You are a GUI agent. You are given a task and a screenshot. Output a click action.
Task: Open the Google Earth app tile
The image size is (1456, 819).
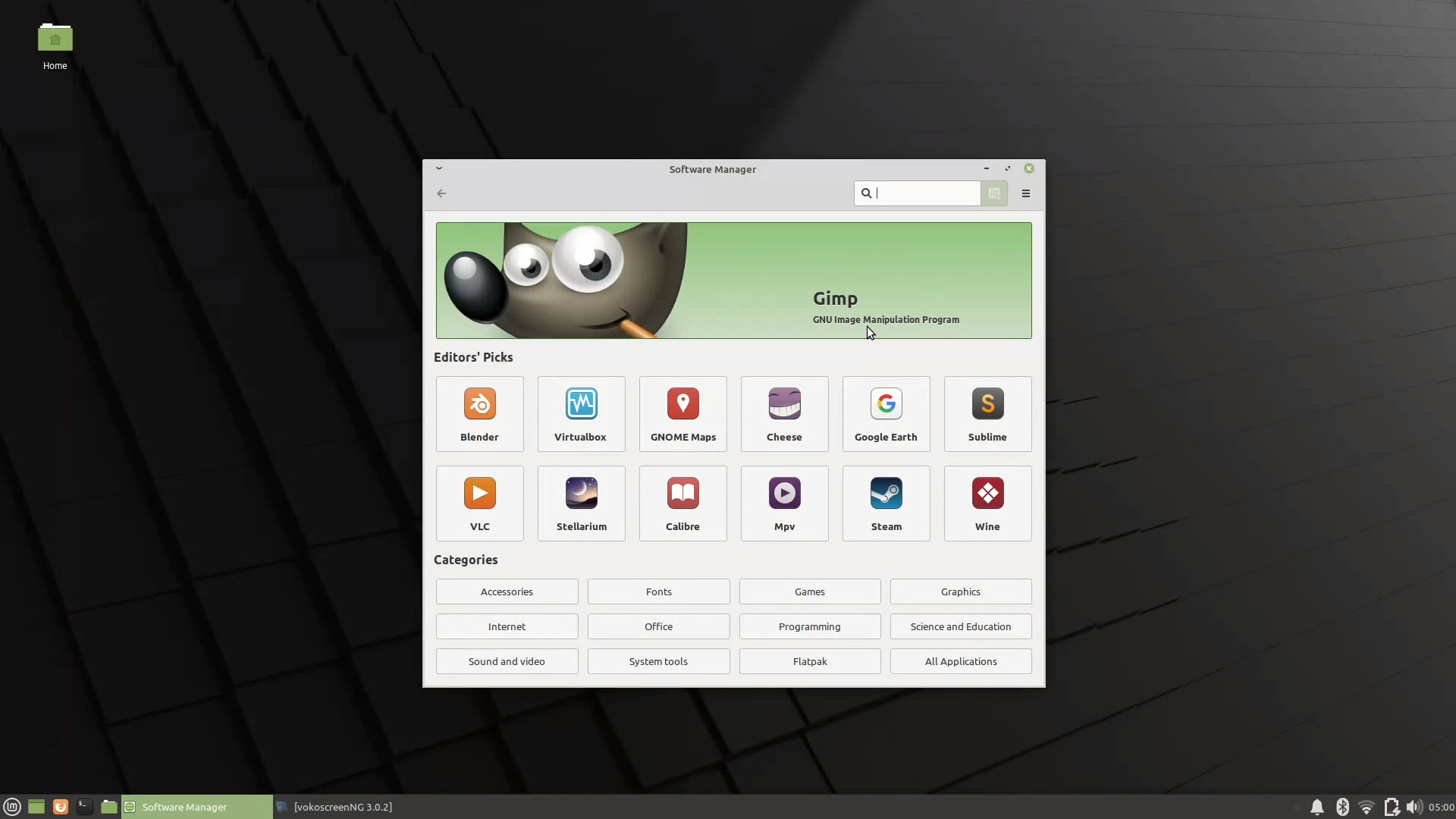point(886,414)
